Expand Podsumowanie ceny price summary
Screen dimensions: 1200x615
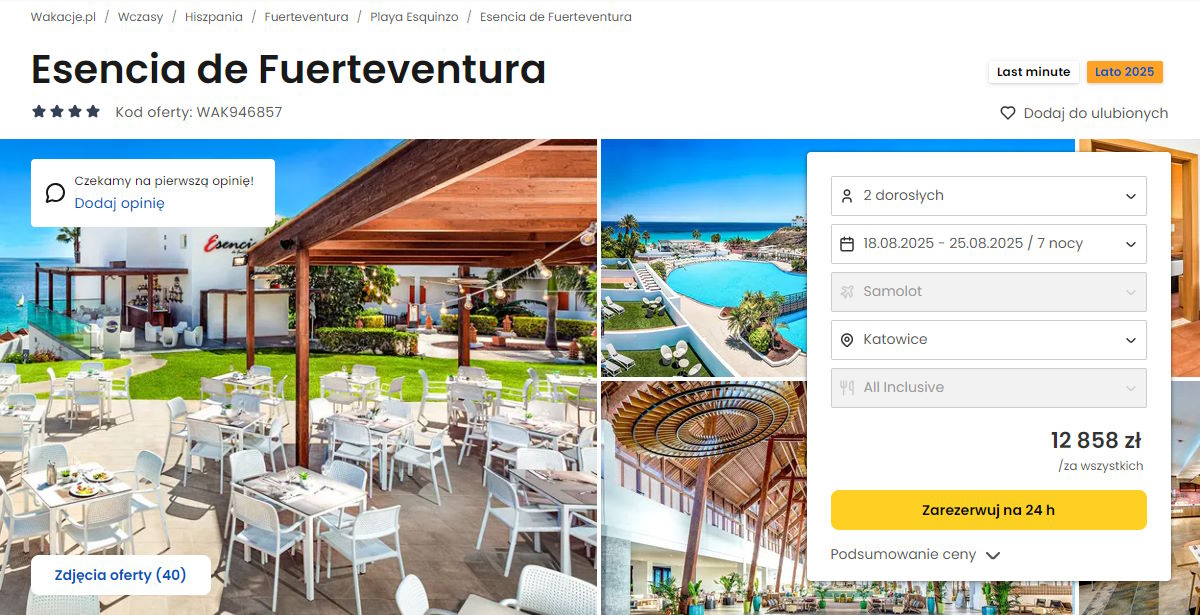915,555
